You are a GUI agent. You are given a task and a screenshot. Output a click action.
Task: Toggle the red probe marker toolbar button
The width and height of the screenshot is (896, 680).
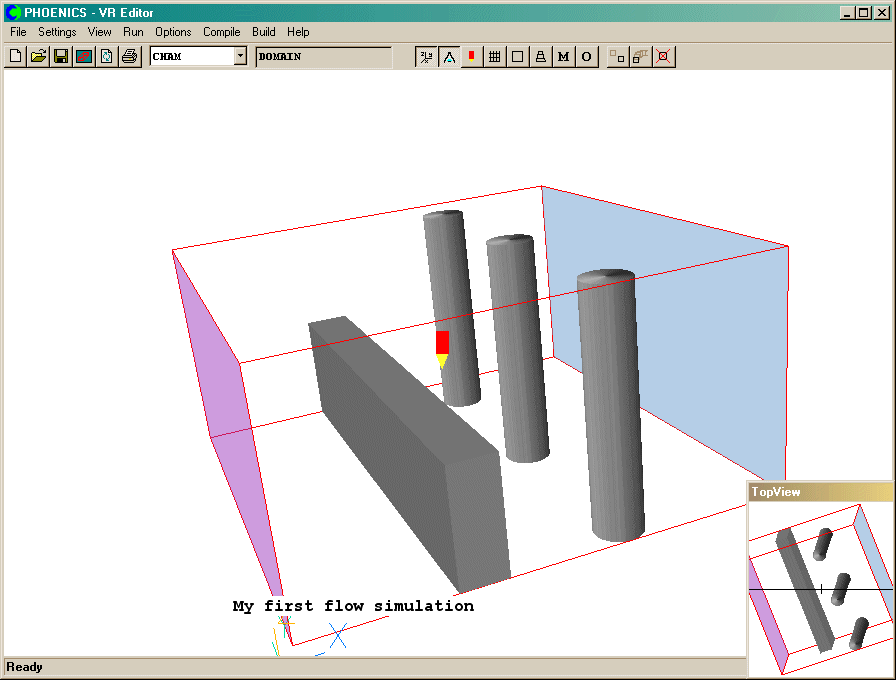[x=471, y=57]
